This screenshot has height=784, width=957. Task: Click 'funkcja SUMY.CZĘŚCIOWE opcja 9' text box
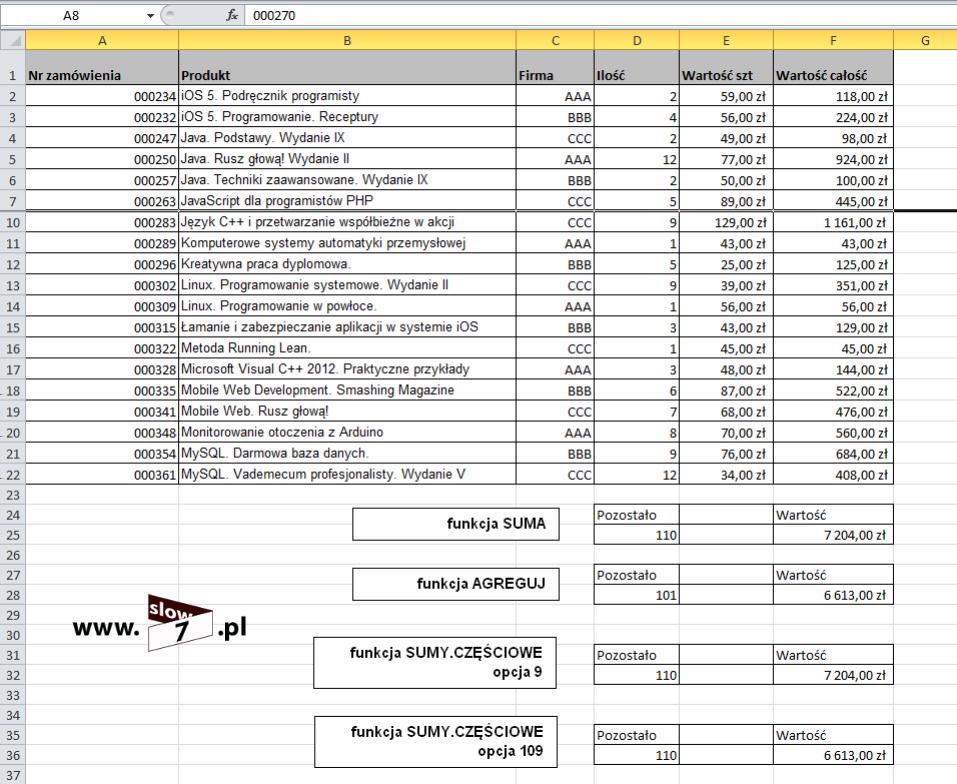[435, 663]
